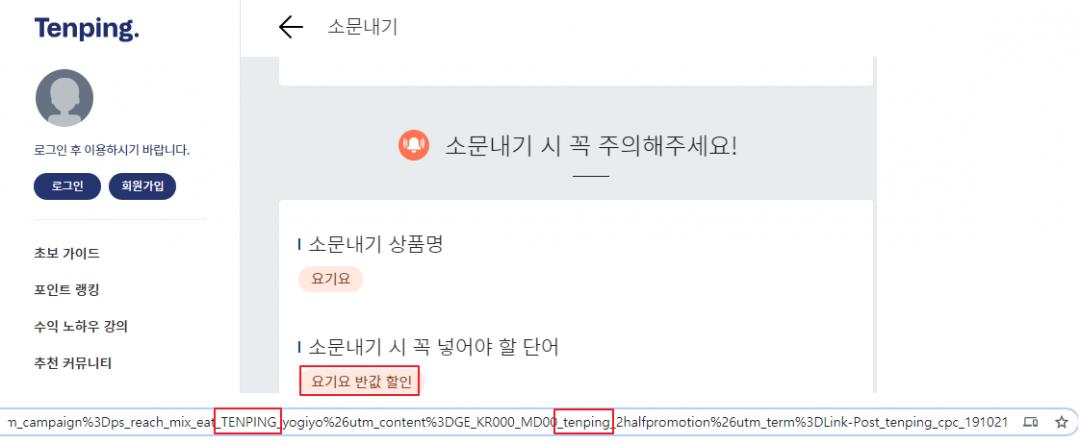Click the Tenping logo
The width and height of the screenshot is (1080, 444).
pyautogui.click(x=87, y=29)
